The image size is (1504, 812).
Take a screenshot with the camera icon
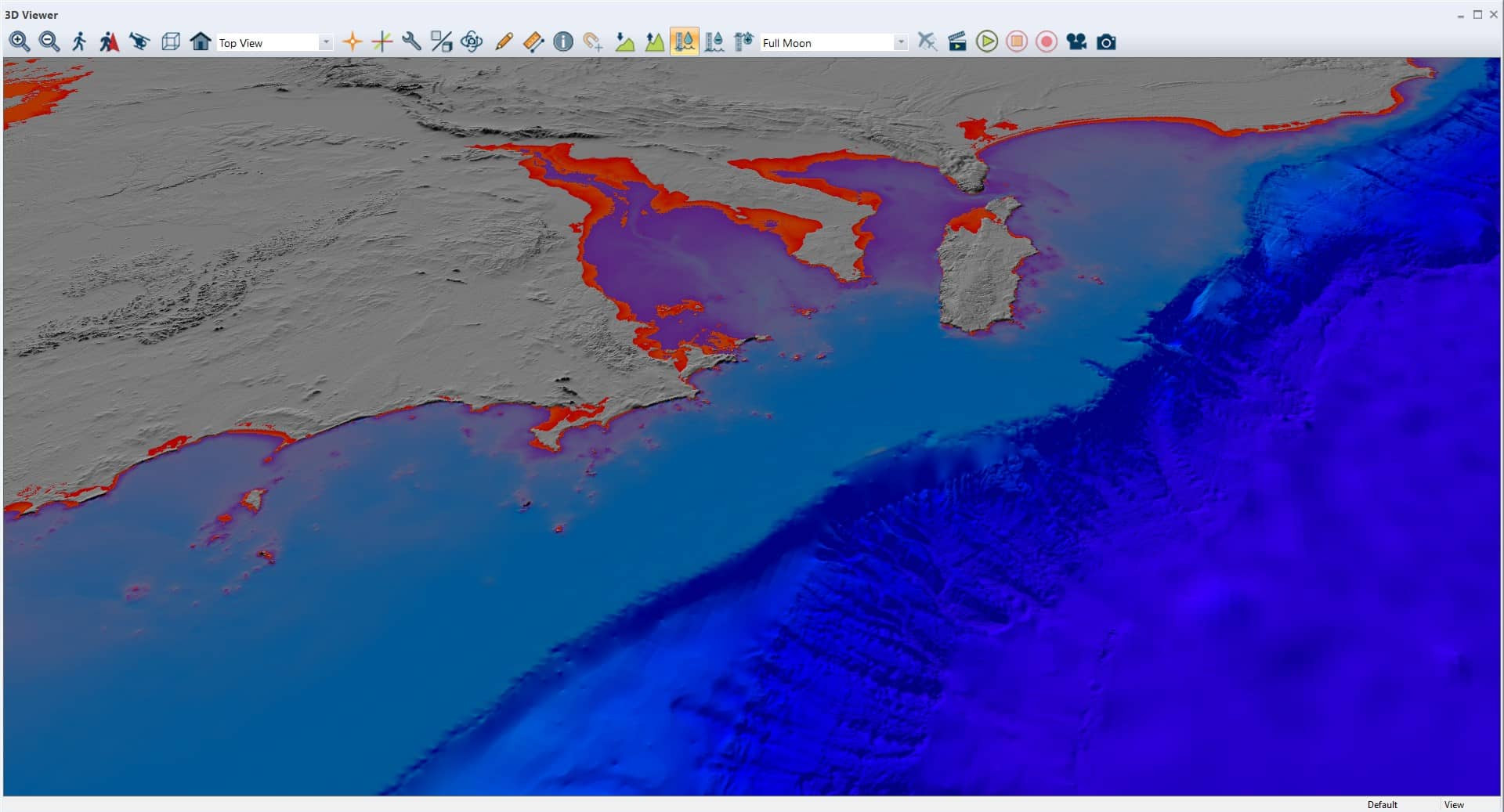[x=1106, y=42]
